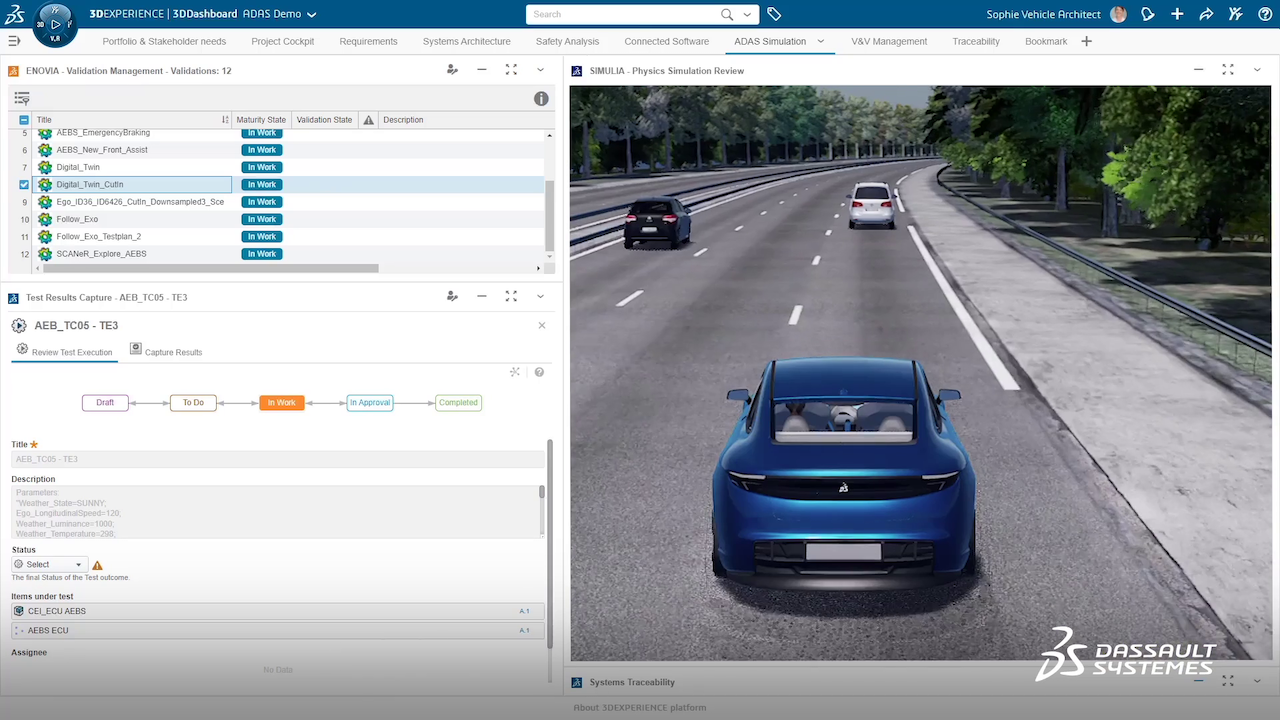Maximize the Test Results Capture widget

(x=511, y=296)
